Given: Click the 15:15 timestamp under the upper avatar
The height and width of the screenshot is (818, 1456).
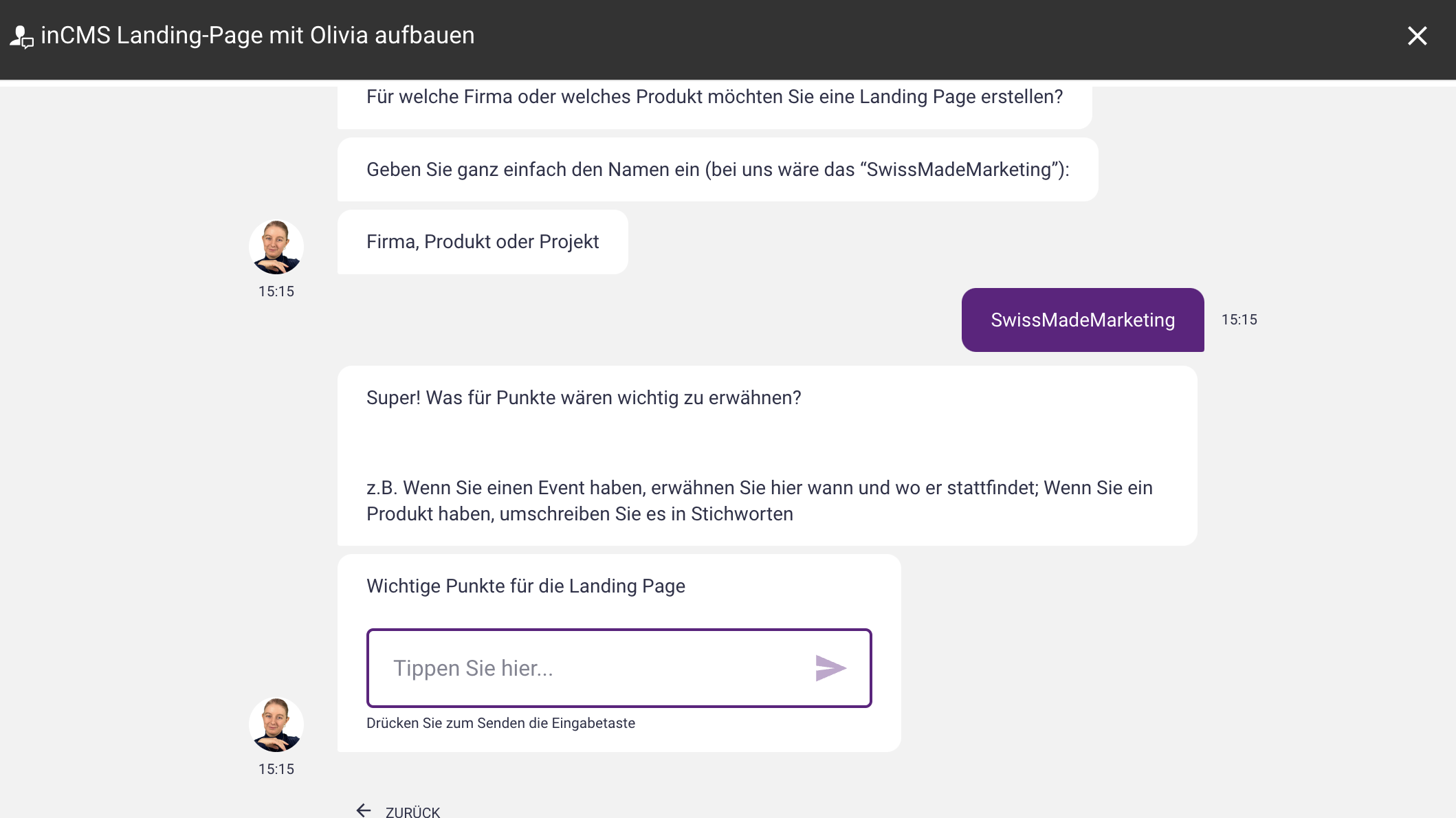Looking at the screenshot, I should pyautogui.click(x=276, y=291).
